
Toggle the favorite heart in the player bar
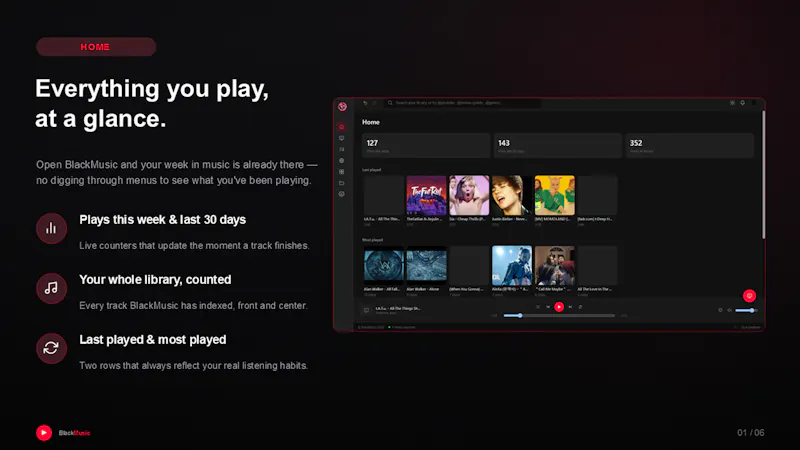tap(720, 310)
